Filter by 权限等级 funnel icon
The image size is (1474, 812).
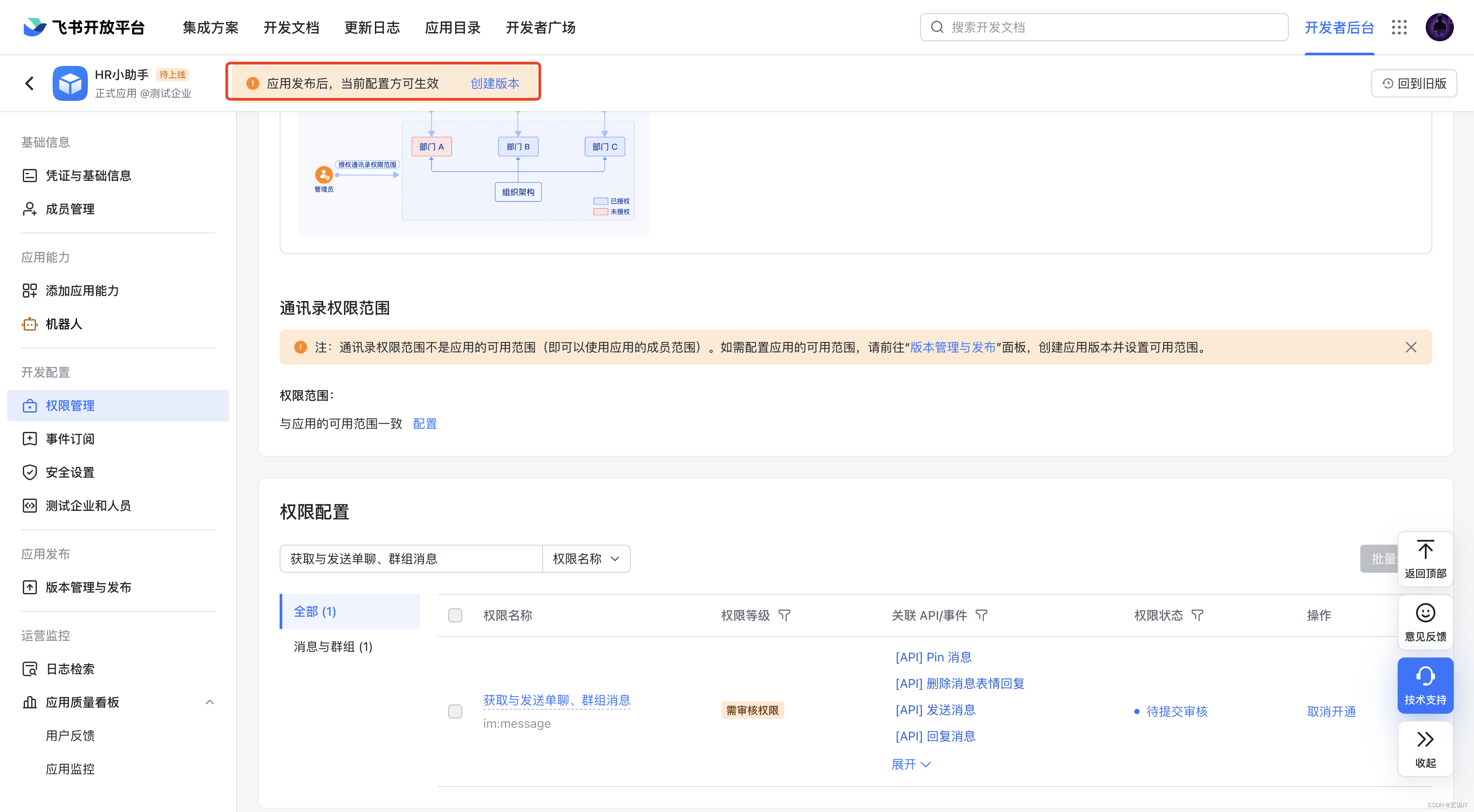(x=784, y=615)
